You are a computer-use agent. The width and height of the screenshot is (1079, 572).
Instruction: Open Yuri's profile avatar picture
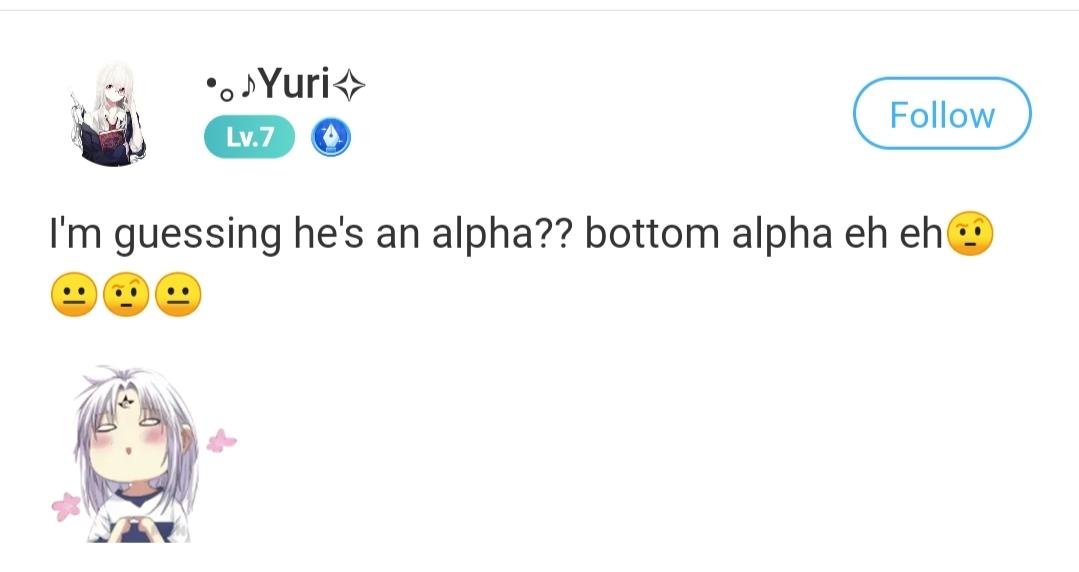(113, 113)
